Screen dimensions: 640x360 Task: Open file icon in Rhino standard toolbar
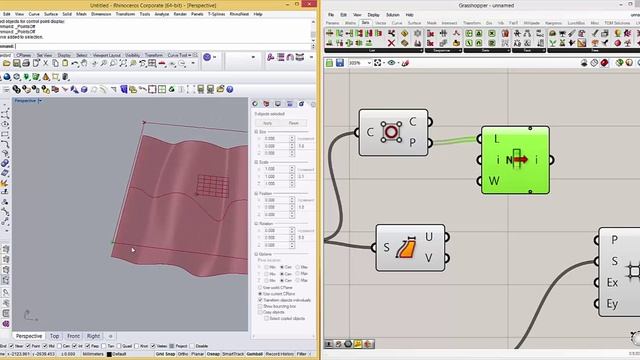(6, 63)
